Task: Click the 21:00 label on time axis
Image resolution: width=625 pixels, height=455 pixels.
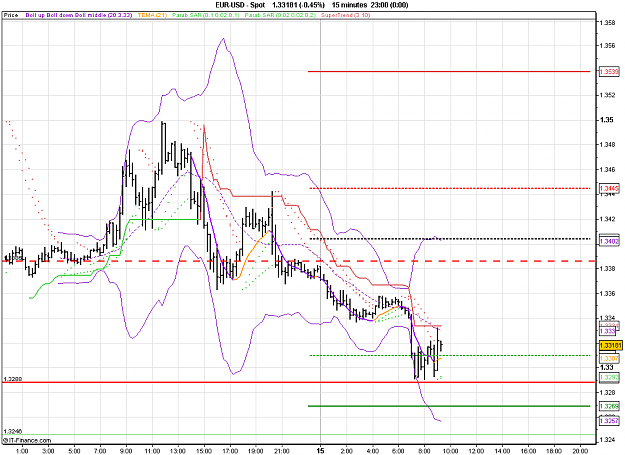Action: (x=281, y=451)
